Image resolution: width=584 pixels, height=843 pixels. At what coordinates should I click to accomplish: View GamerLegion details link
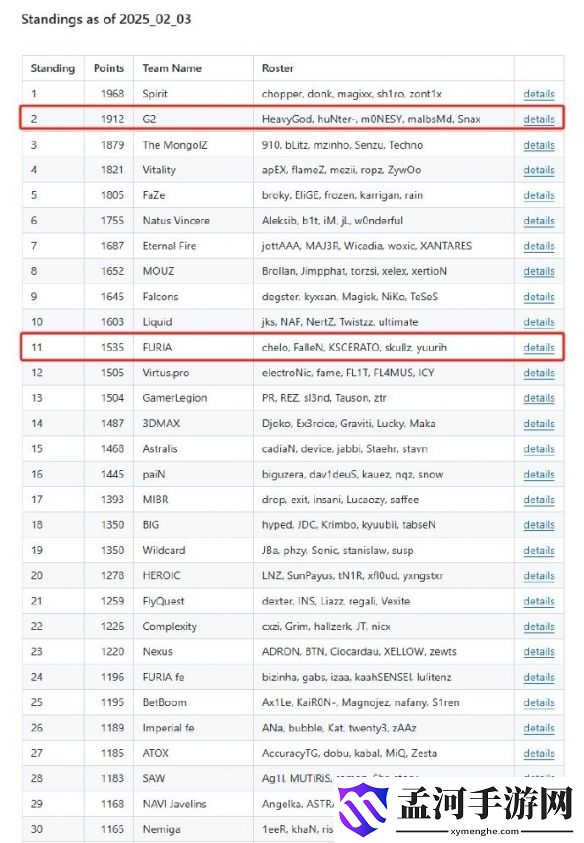pyautogui.click(x=539, y=398)
